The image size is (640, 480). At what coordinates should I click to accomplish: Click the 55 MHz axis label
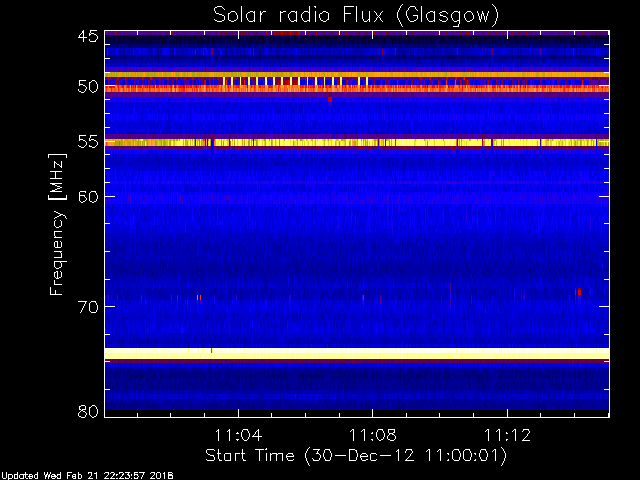pyautogui.click(x=88, y=142)
